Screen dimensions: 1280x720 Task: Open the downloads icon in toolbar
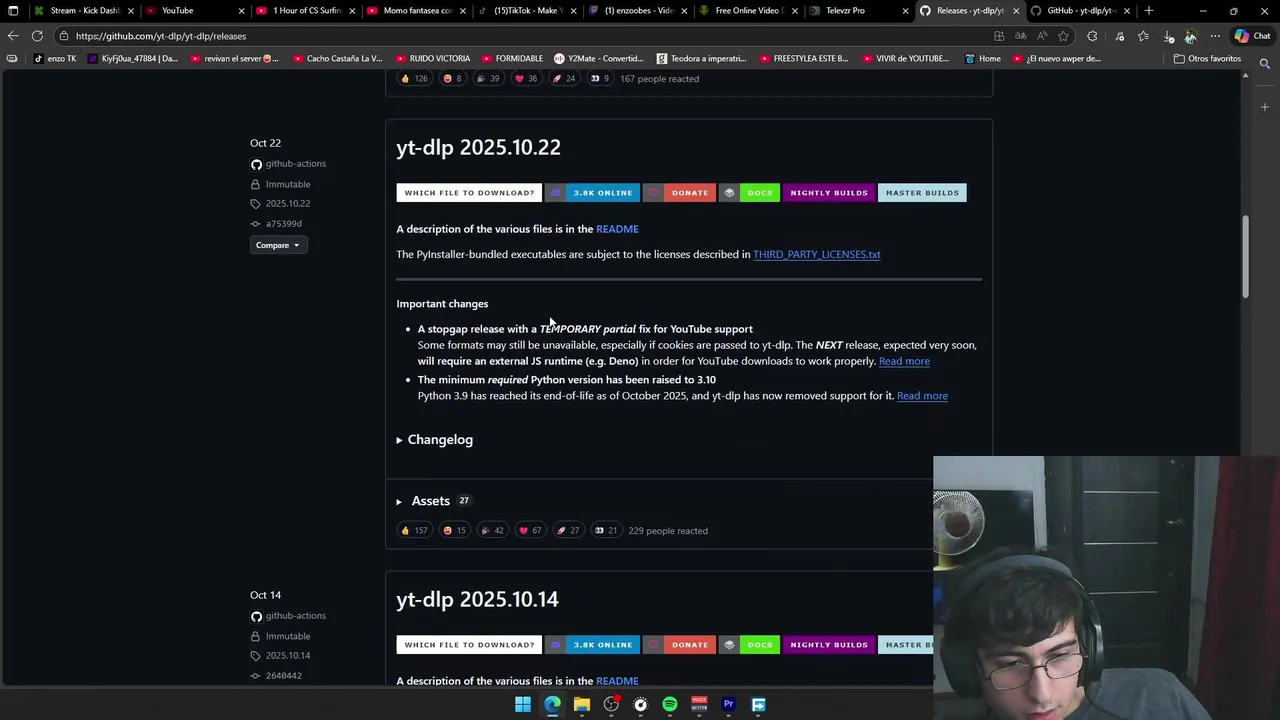[x=1168, y=36]
